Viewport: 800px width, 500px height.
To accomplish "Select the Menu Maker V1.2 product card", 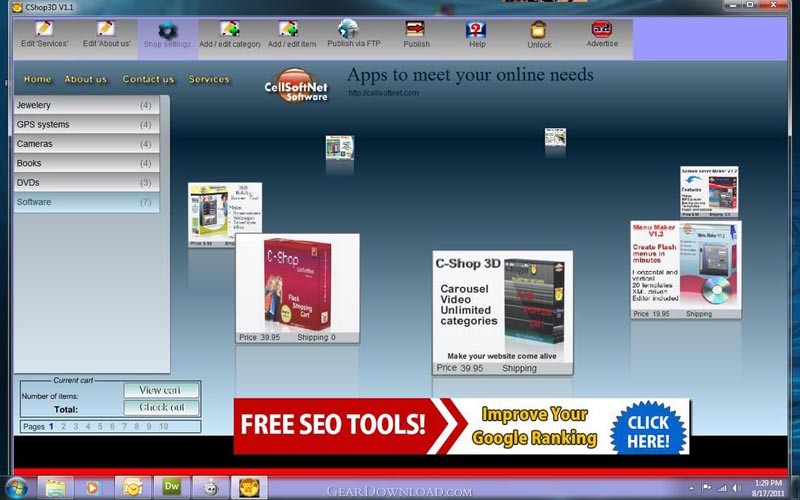I will (x=686, y=270).
